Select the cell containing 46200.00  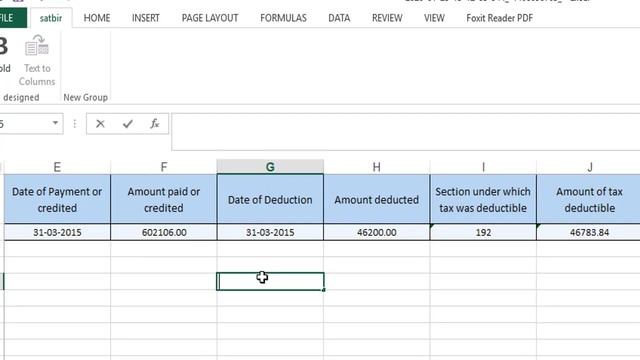(377, 232)
